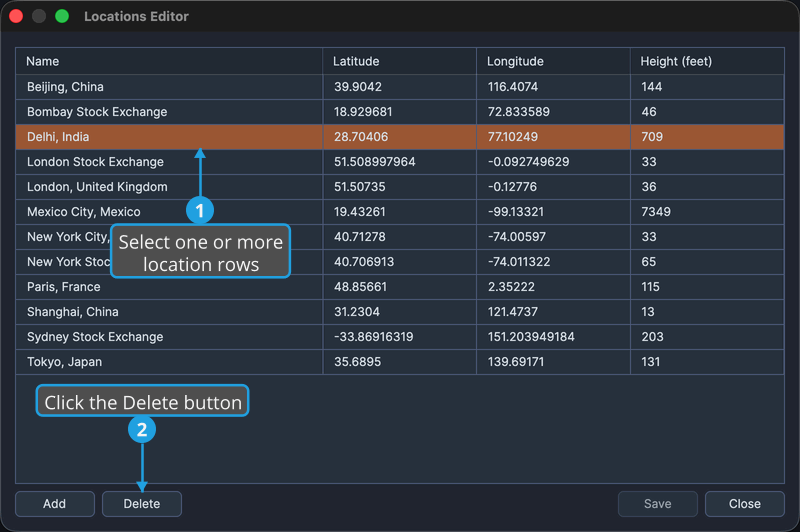The width and height of the screenshot is (800, 532).
Task: Click latitude value 31.2304
Action: (x=357, y=312)
